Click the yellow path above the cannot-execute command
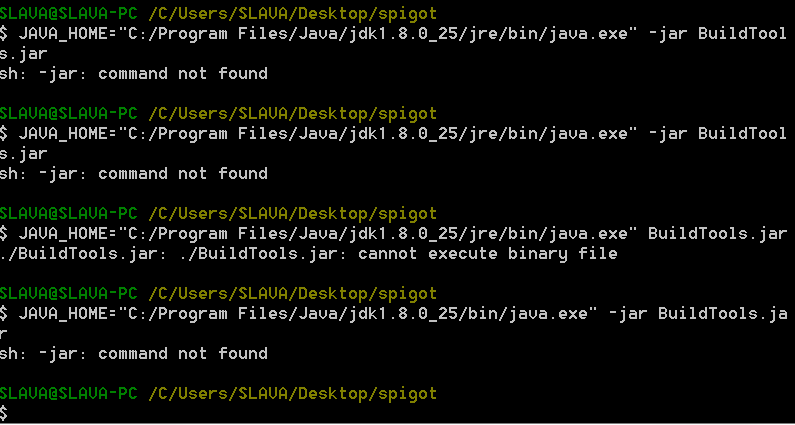This screenshot has height=425, width=795. point(293,214)
